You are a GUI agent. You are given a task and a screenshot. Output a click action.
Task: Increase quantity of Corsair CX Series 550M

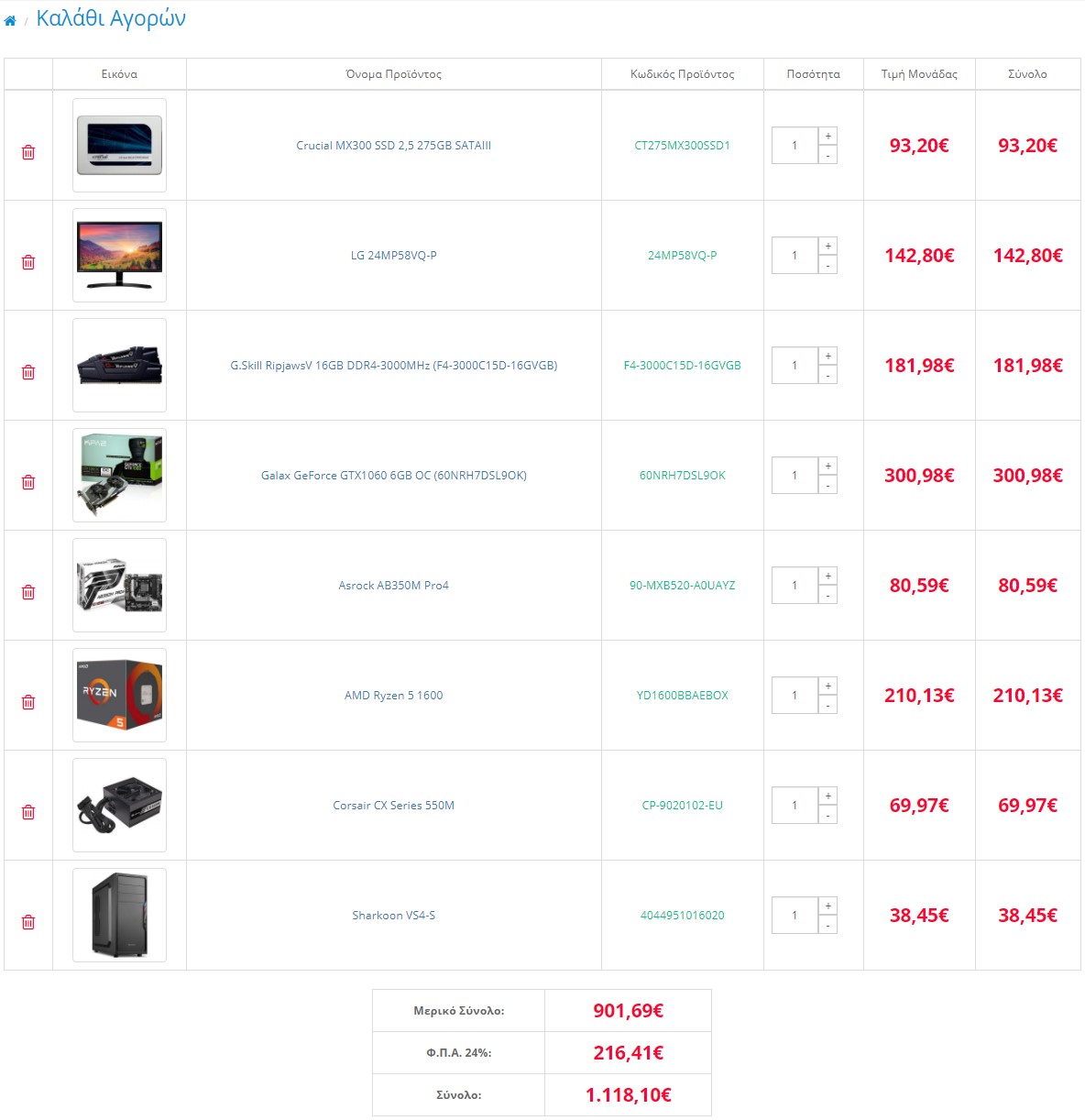[x=828, y=796]
